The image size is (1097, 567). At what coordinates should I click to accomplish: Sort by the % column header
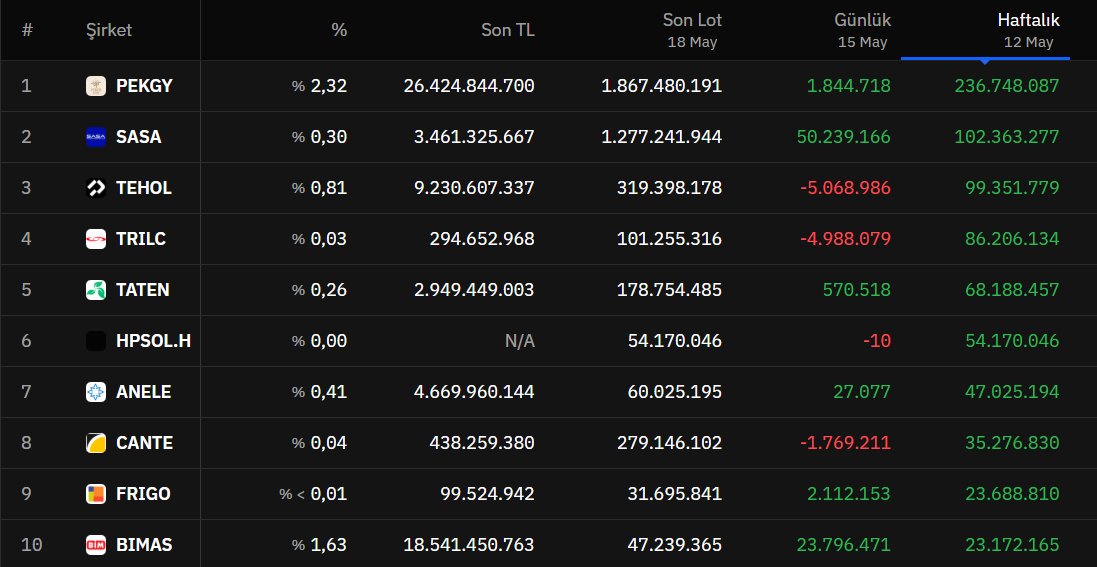click(x=339, y=30)
